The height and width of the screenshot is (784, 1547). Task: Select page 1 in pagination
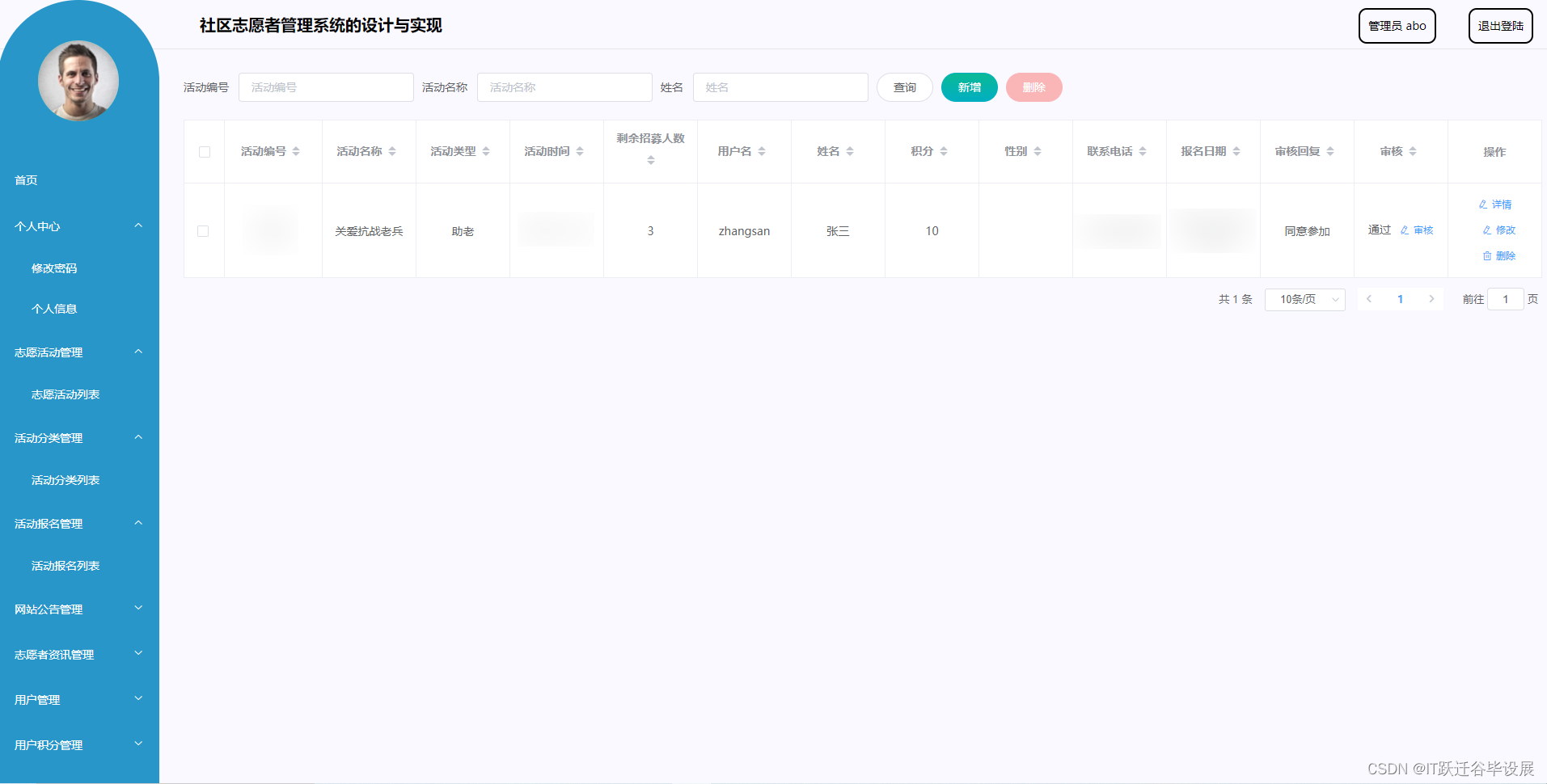(x=1400, y=299)
